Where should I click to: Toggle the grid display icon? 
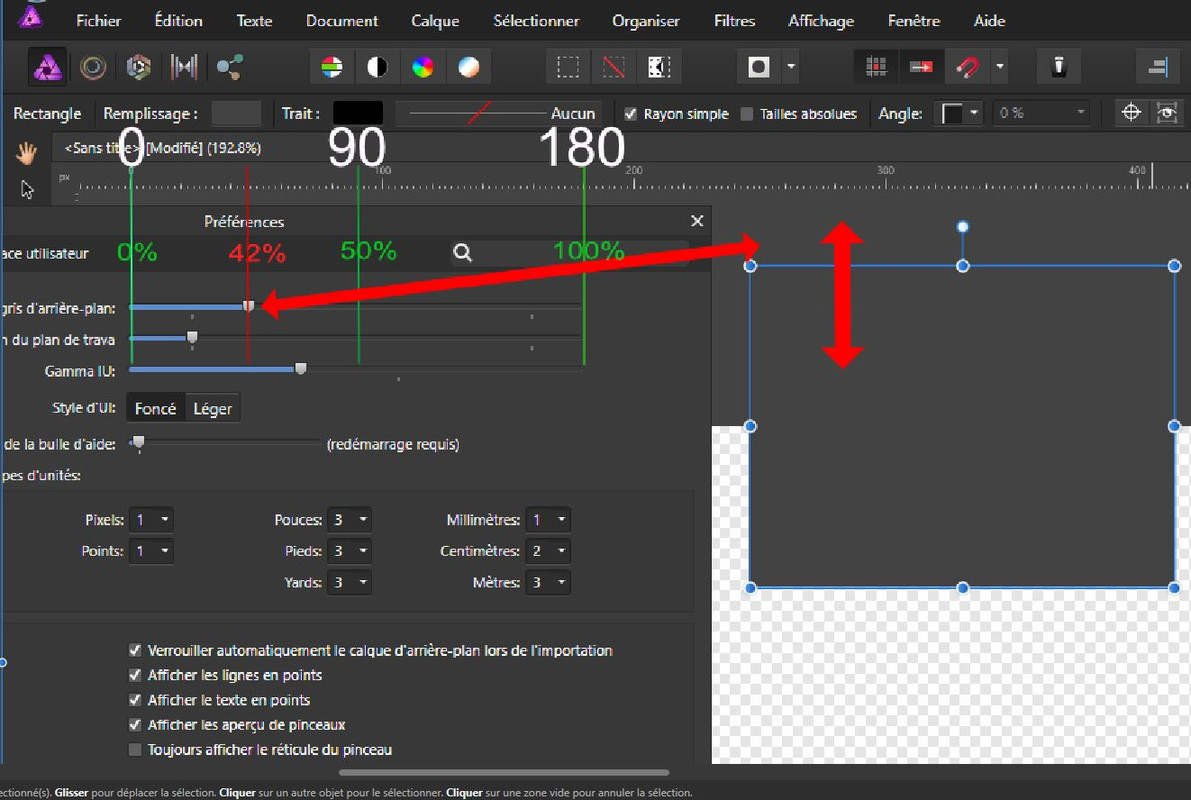tap(877, 68)
